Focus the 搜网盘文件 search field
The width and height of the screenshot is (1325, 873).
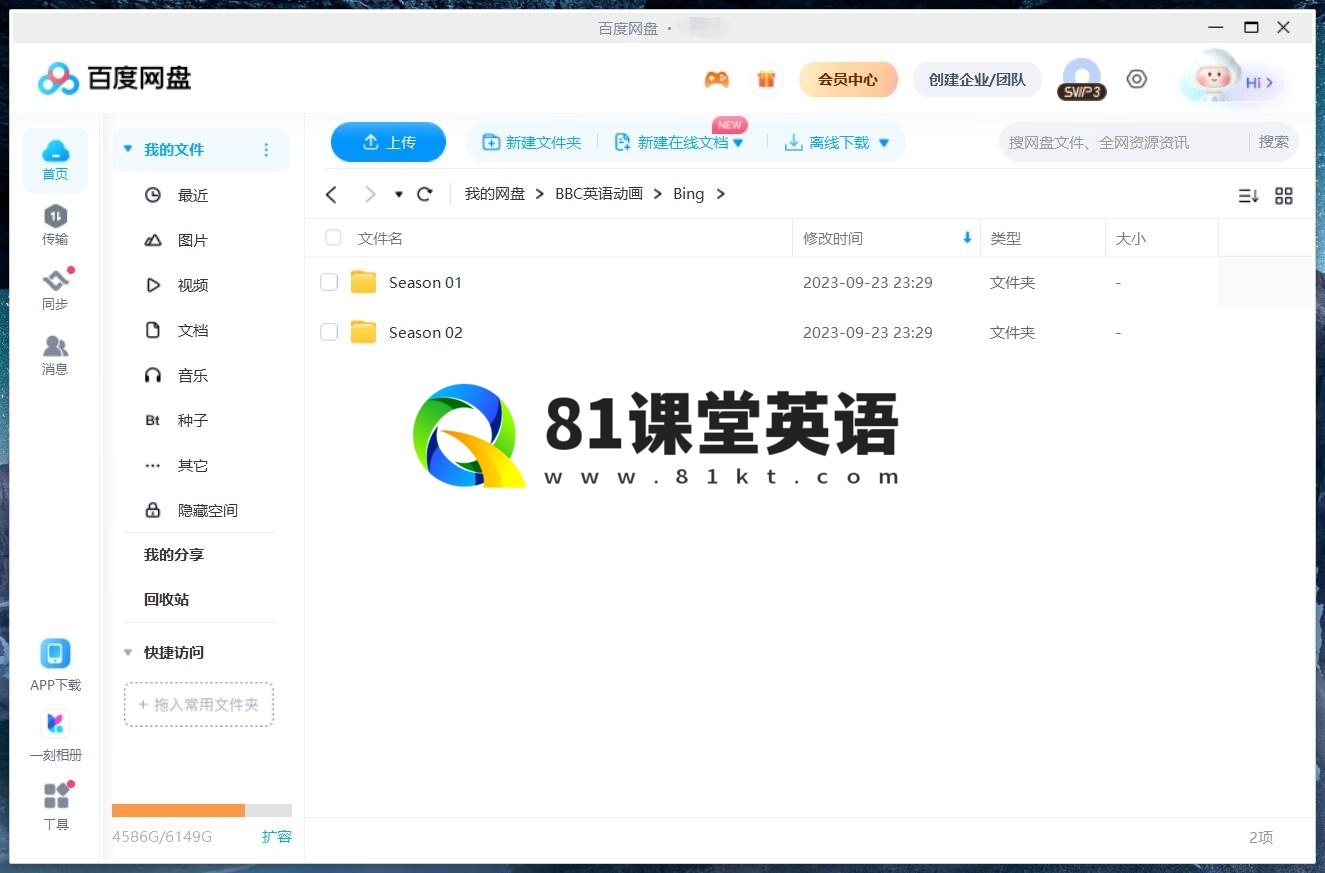(x=1124, y=142)
